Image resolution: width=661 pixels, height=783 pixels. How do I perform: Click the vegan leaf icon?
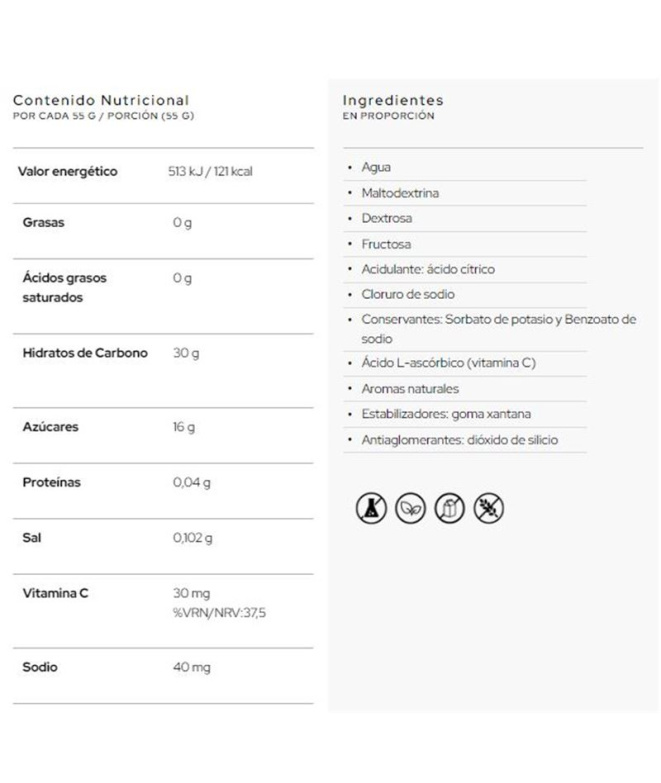[410, 508]
